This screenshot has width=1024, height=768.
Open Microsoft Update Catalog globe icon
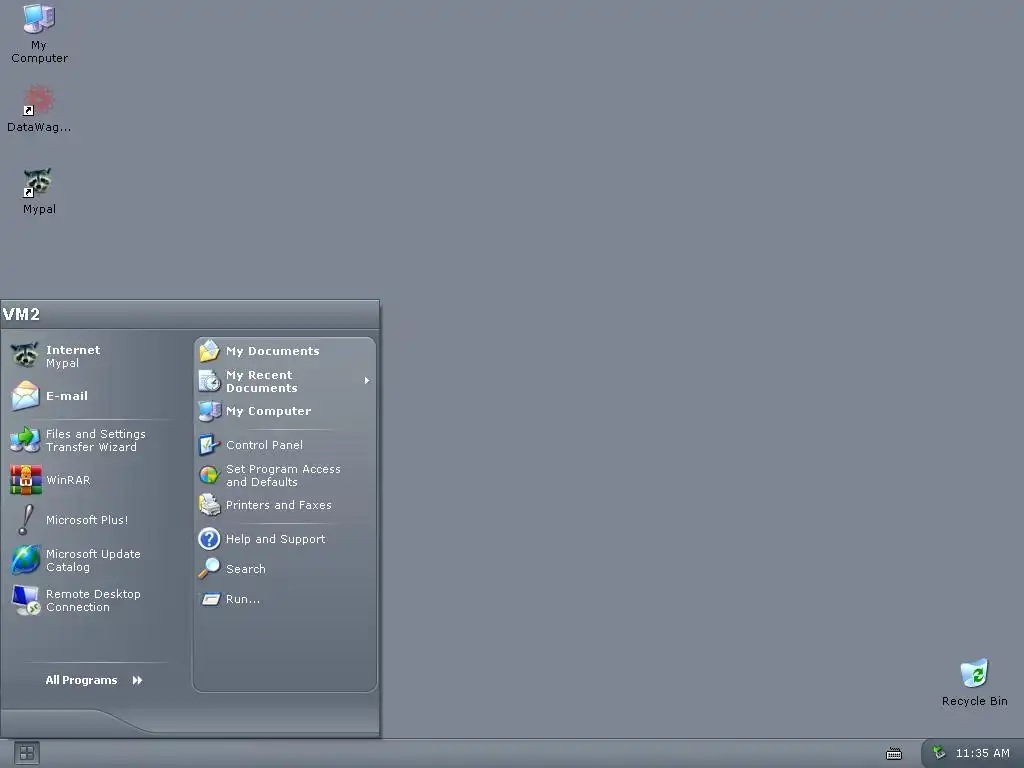25,560
